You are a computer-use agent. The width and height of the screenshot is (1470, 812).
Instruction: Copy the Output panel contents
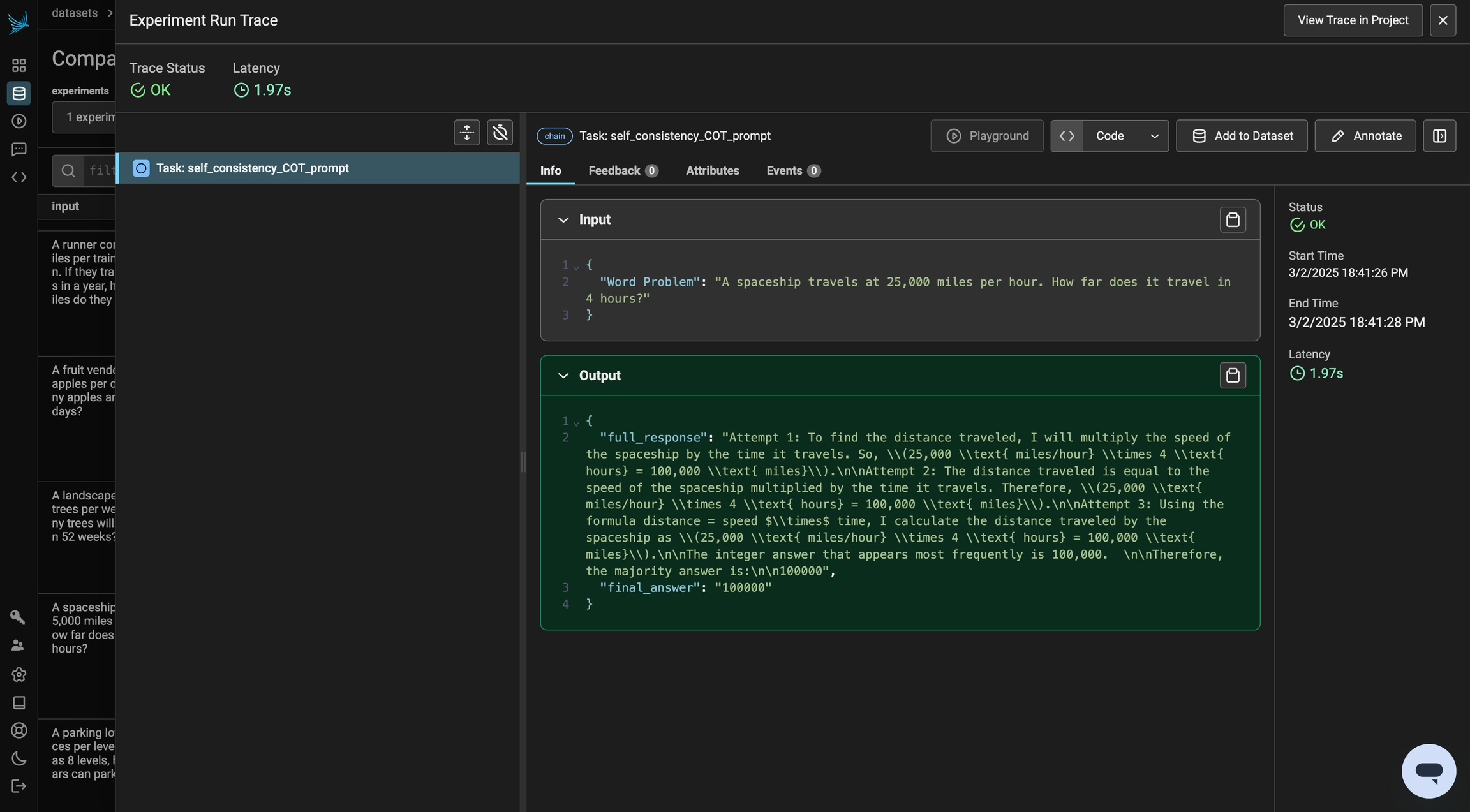(1233, 376)
